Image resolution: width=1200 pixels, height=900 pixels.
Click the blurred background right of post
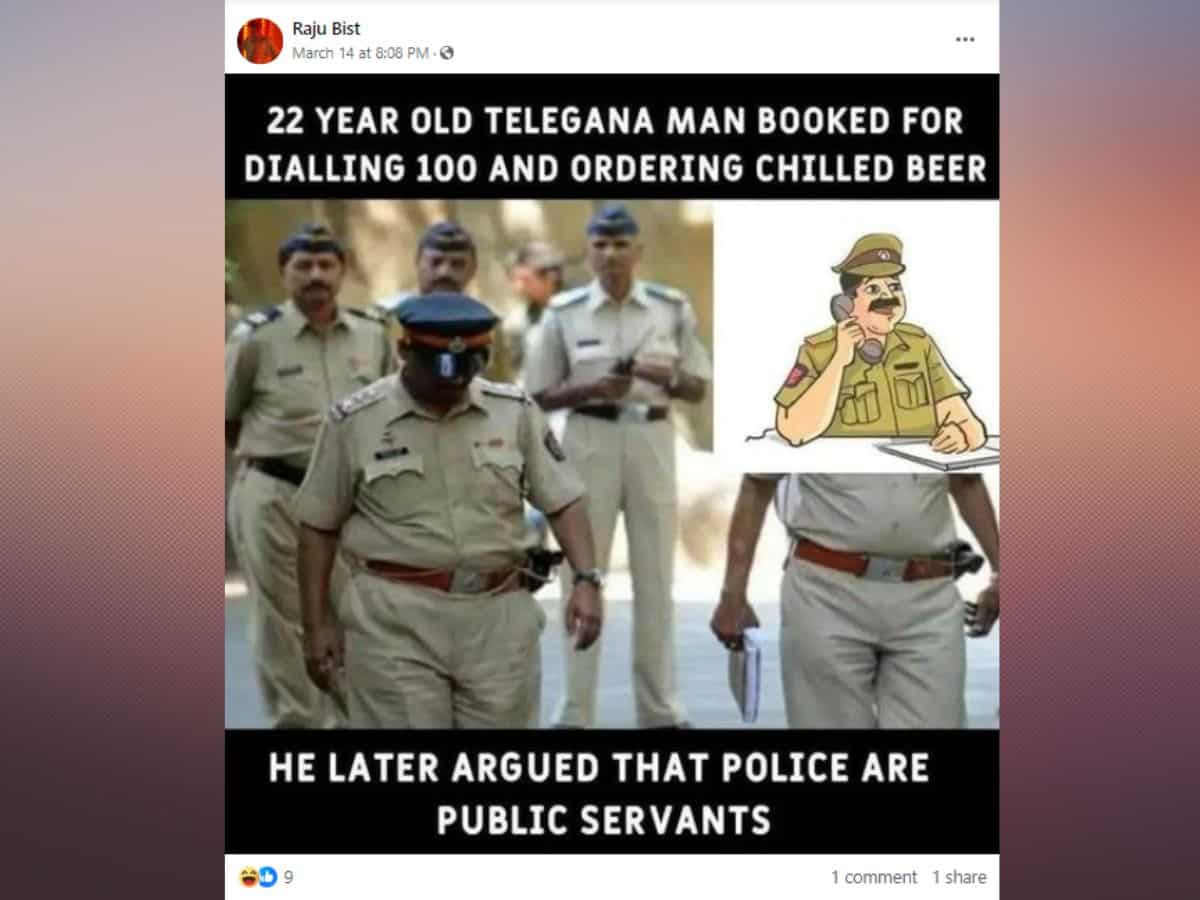(1099, 450)
